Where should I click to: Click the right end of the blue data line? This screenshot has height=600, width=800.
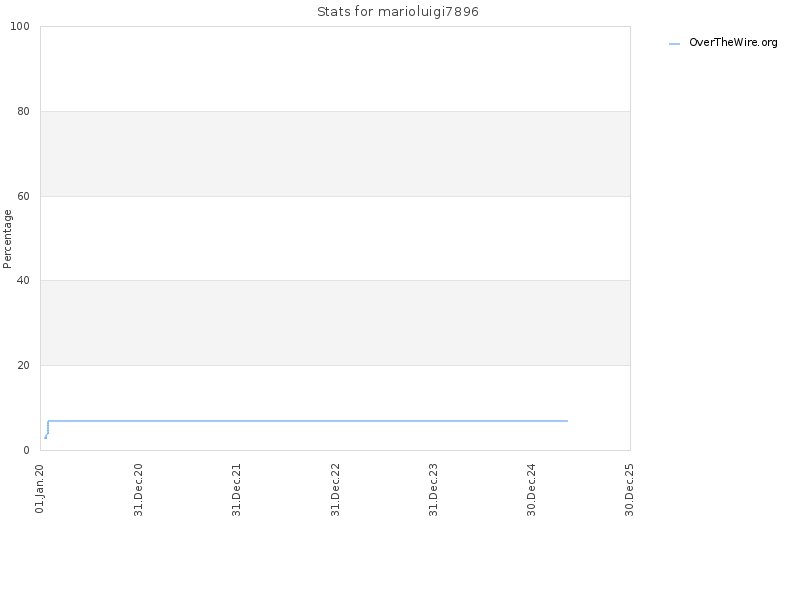567,421
